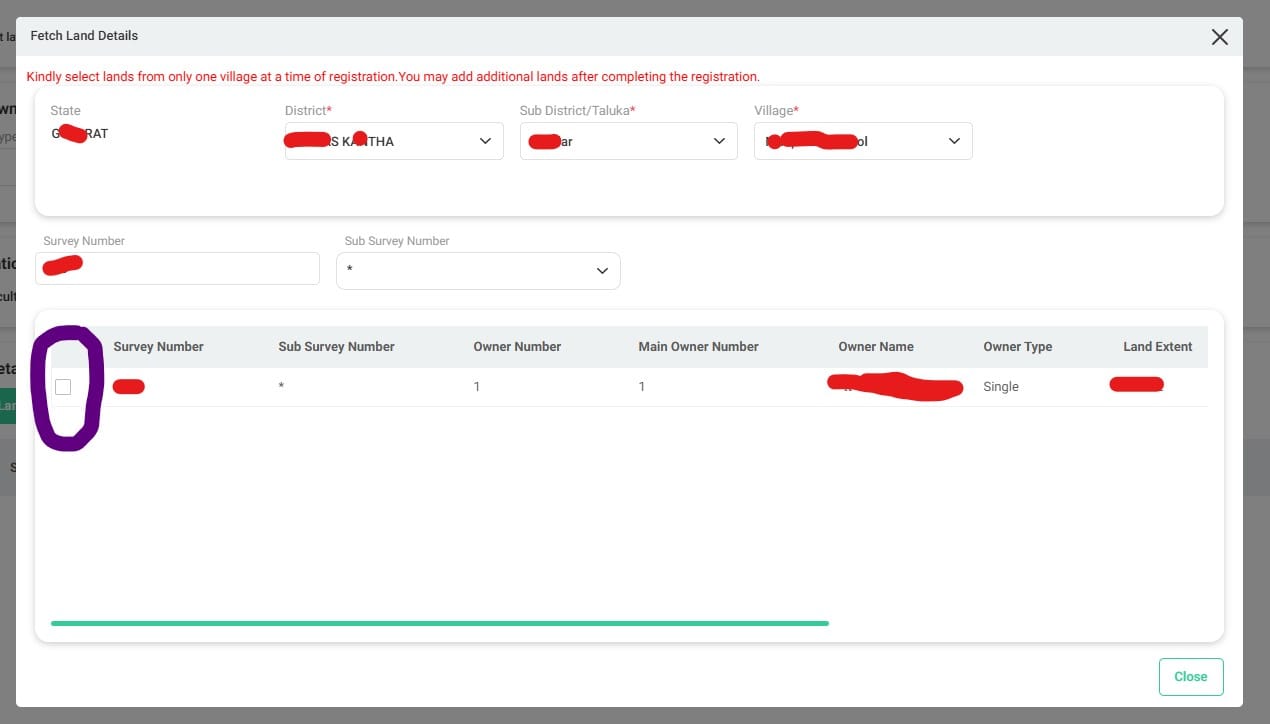Click the asterisk Sub Survey Number table cell
This screenshot has width=1270, height=724.
click(281, 387)
